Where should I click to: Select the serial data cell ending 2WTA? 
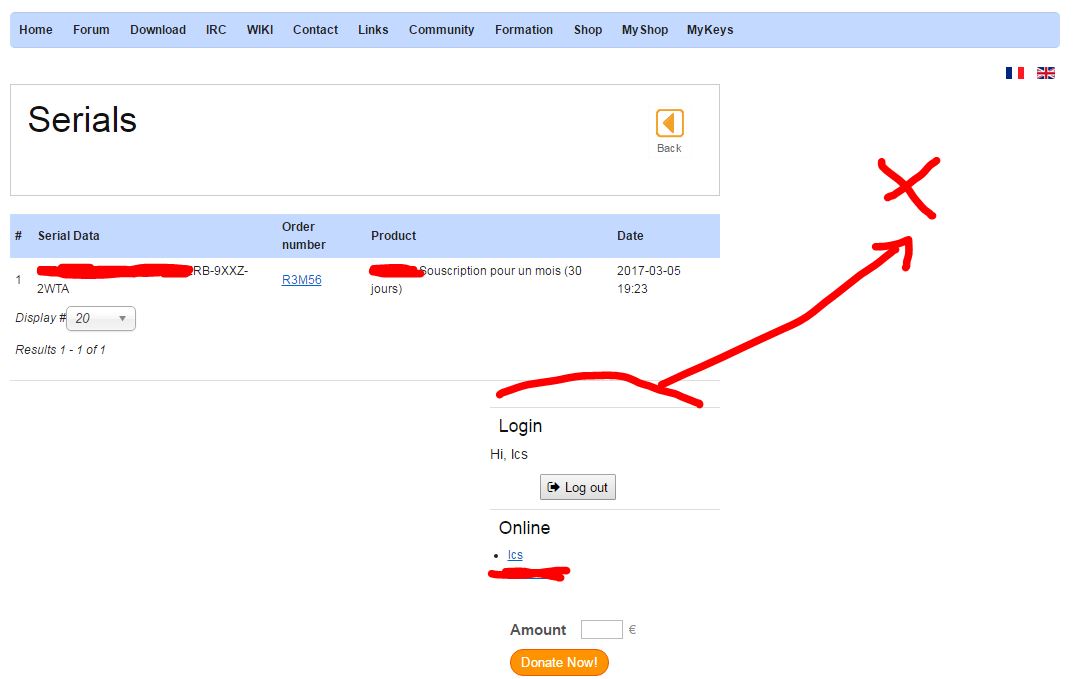[143, 279]
